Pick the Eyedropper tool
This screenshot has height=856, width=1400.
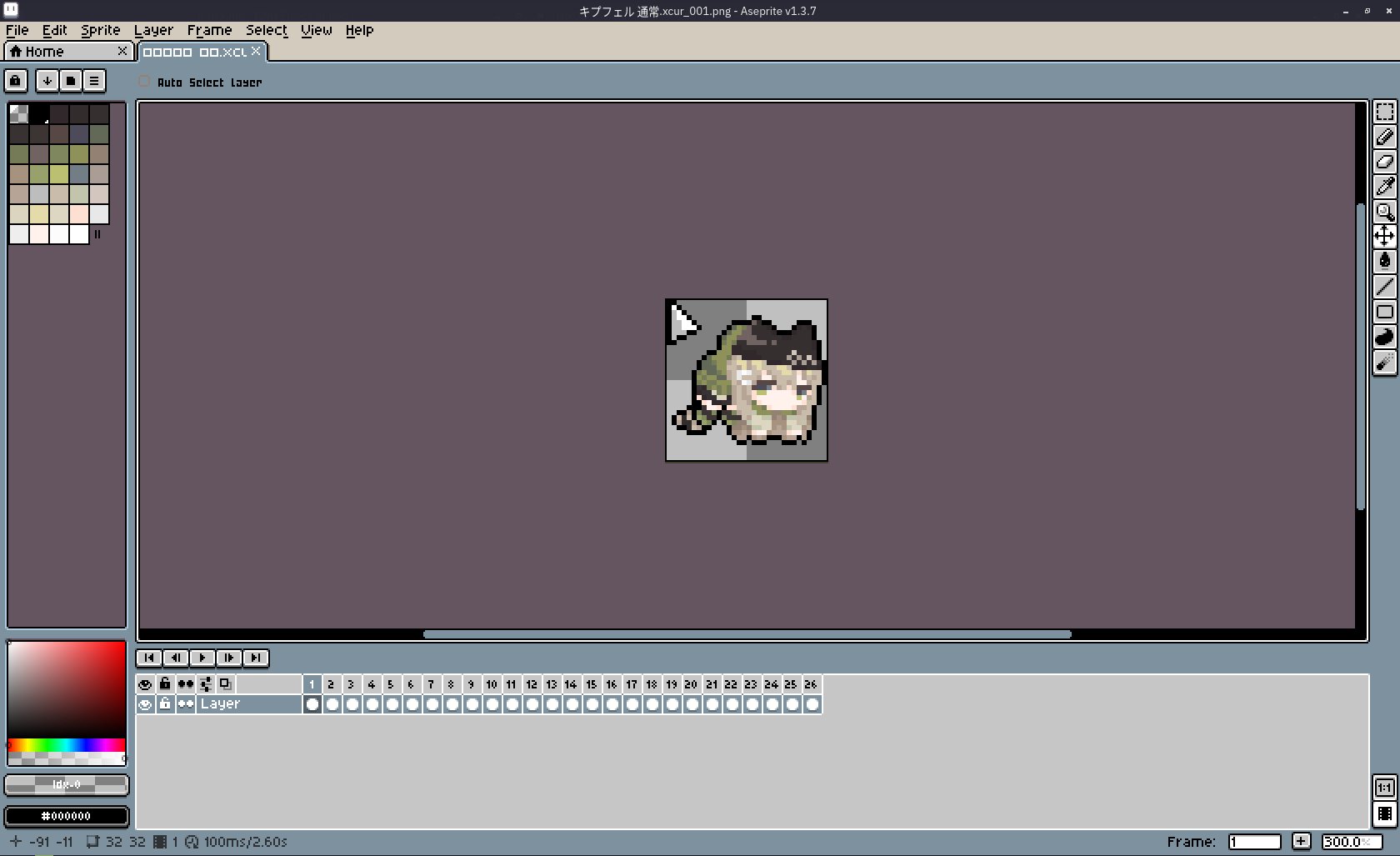click(1384, 187)
